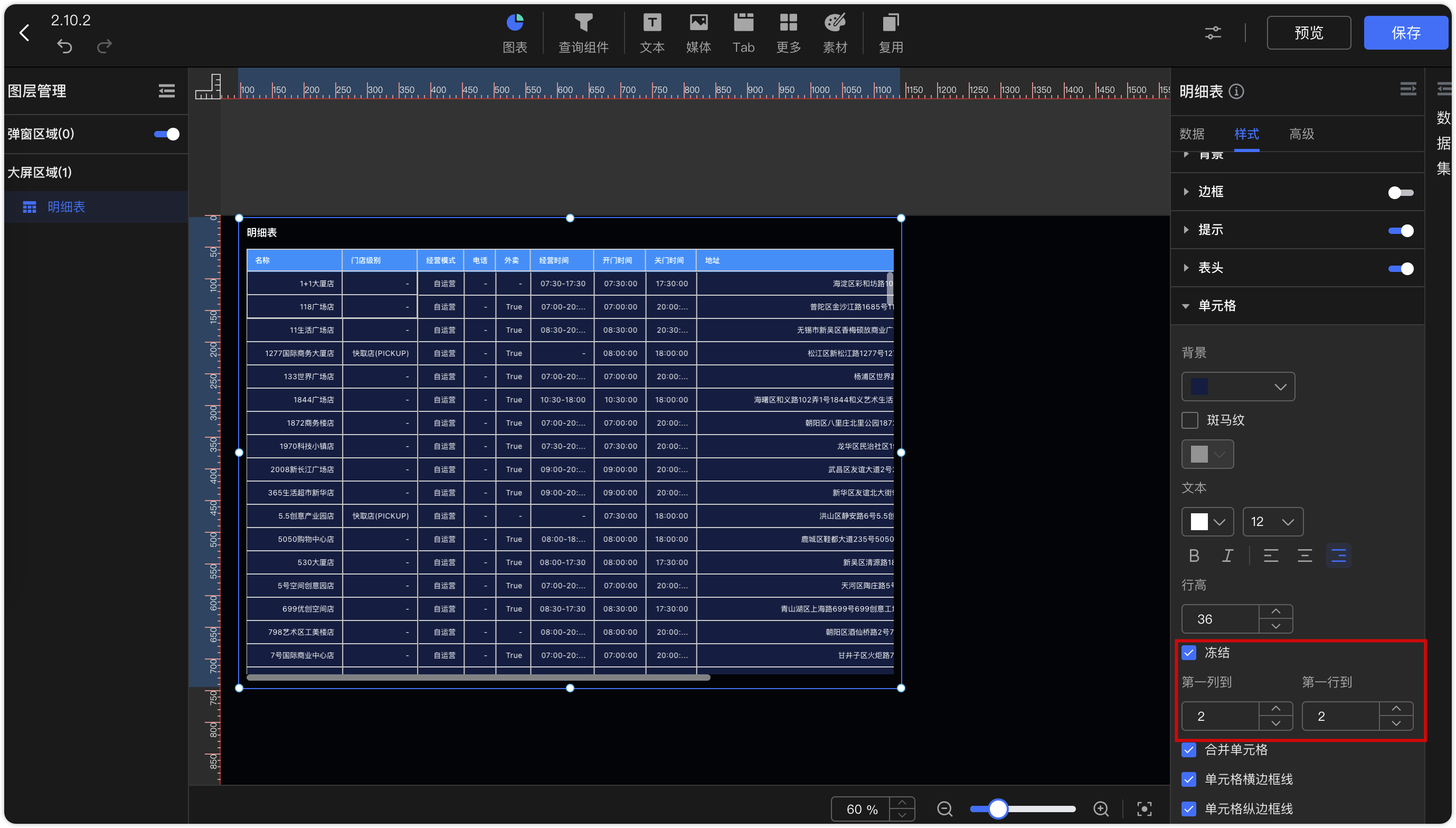Add a 文本 text element
The width and height of the screenshot is (1456, 828).
pos(651,33)
